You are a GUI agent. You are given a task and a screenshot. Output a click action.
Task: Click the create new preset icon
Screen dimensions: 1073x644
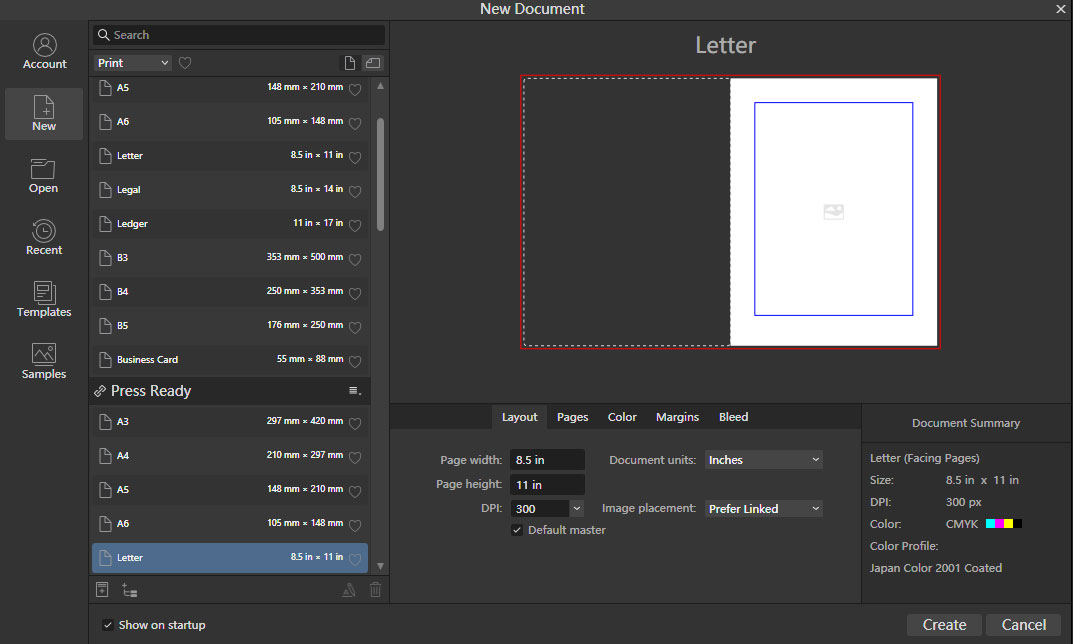[x=102, y=590]
